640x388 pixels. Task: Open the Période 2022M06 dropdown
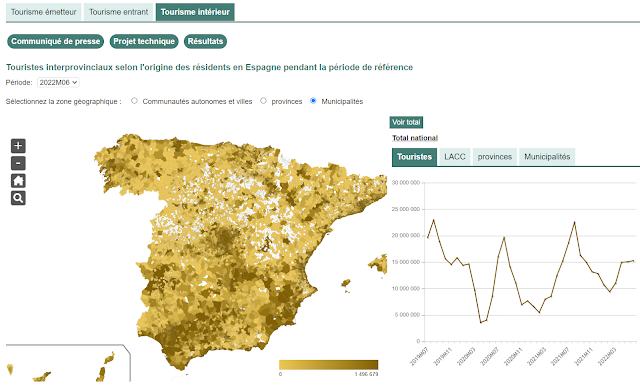click(x=58, y=82)
